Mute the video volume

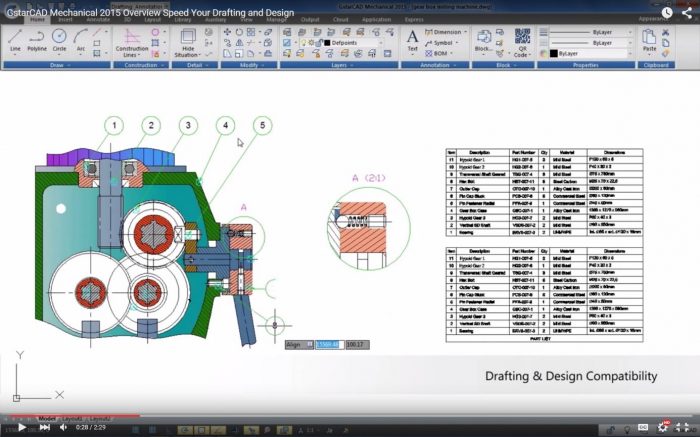(x=63, y=428)
